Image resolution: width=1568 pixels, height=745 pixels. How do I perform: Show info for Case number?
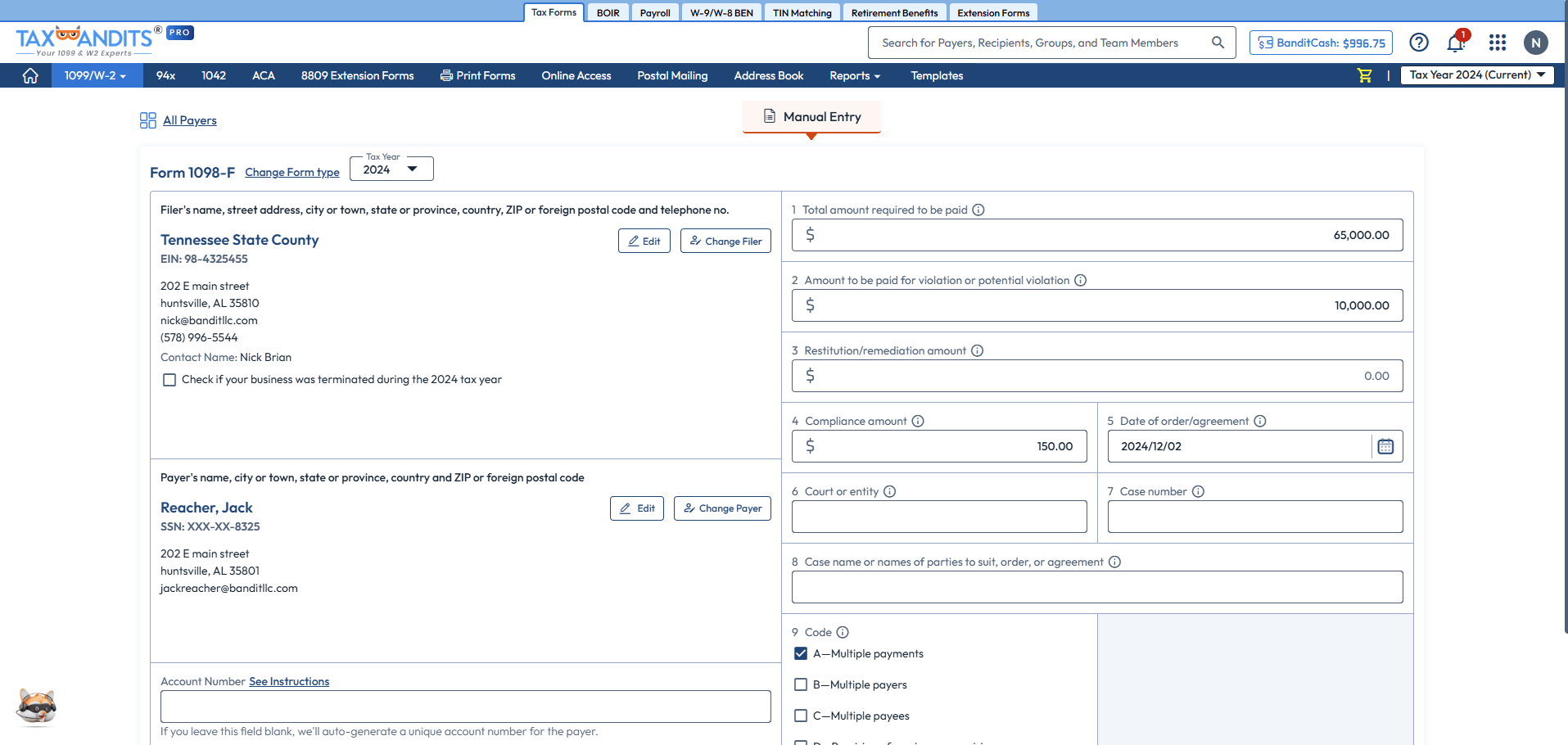coord(1198,491)
